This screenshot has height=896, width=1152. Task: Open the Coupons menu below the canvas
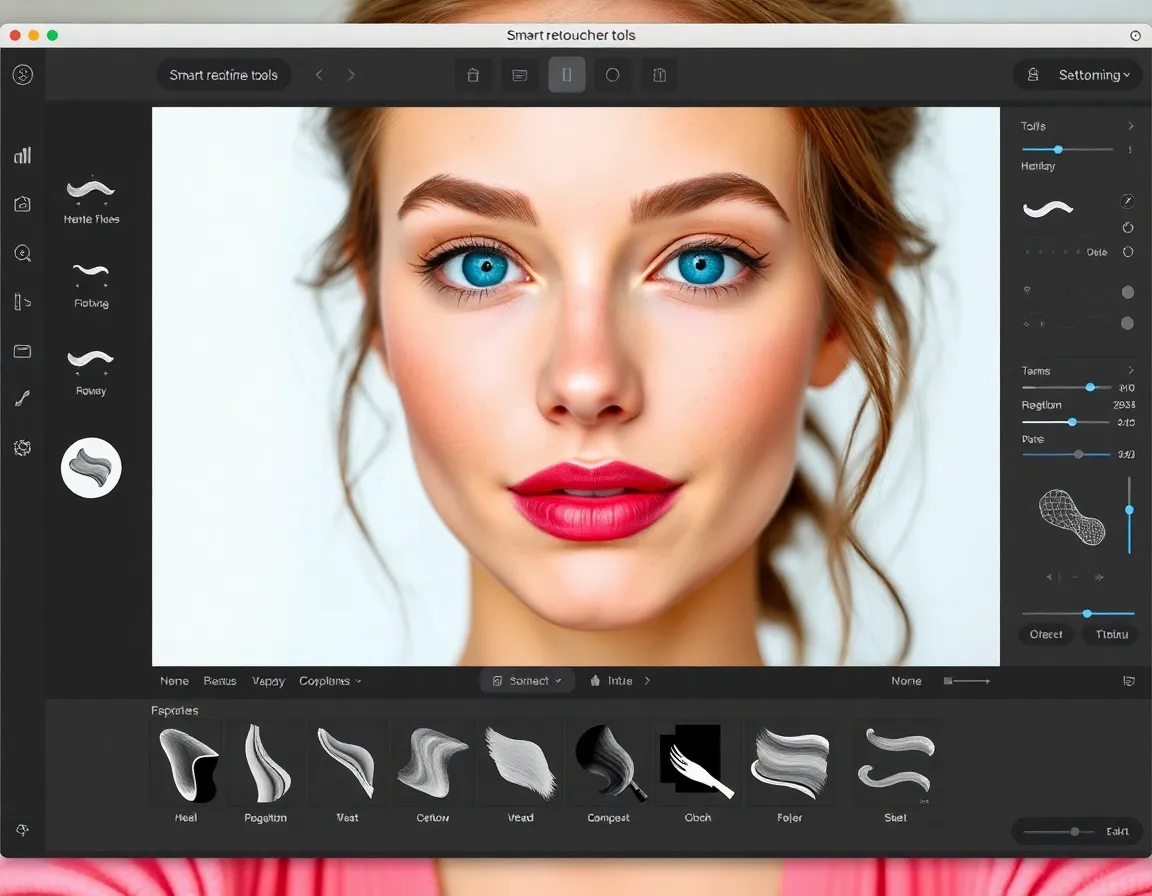coord(324,680)
